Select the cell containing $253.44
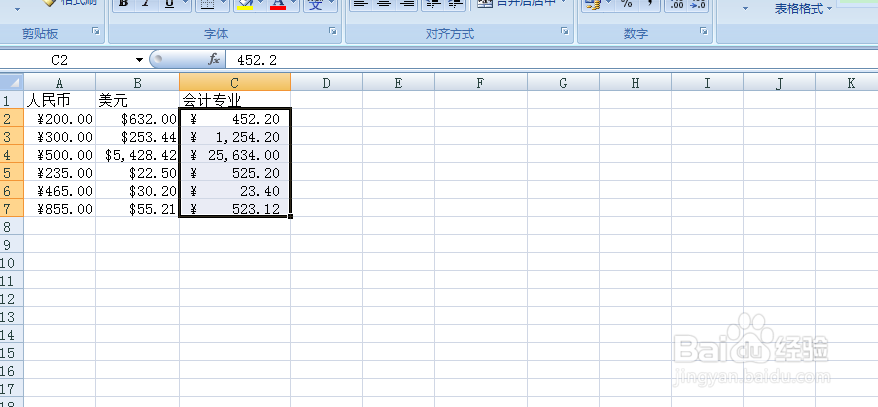This screenshot has height=407, width=878. click(138, 136)
